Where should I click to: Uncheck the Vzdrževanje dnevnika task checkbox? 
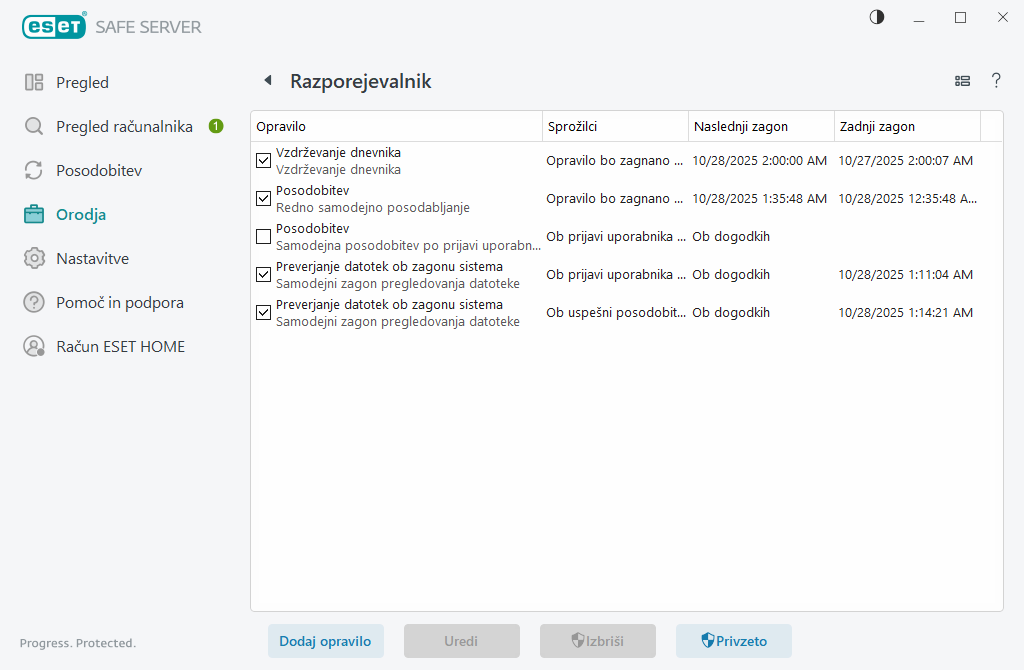[264, 160]
